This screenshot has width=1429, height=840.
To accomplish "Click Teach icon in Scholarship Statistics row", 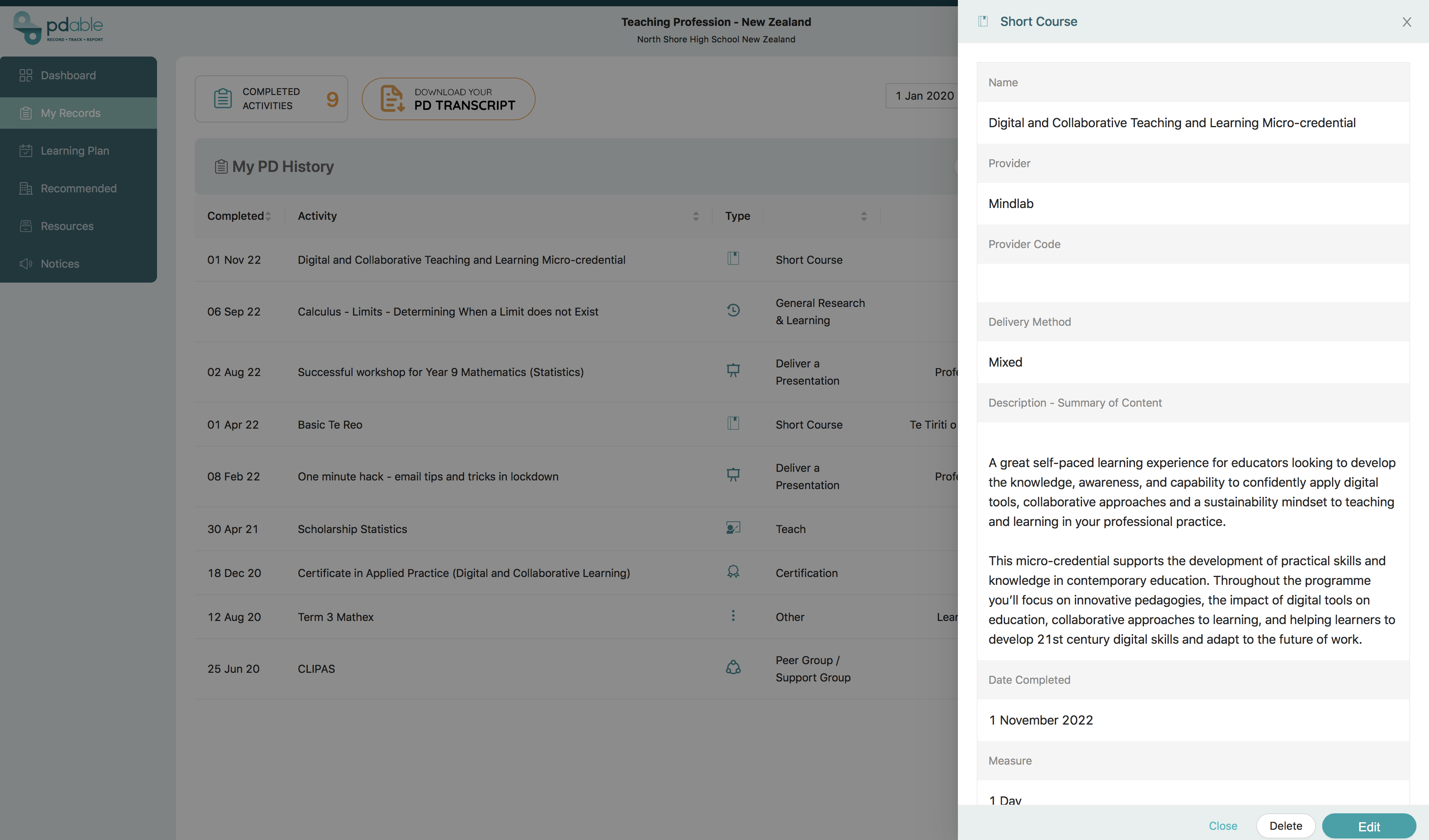I will [x=733, y=528].
